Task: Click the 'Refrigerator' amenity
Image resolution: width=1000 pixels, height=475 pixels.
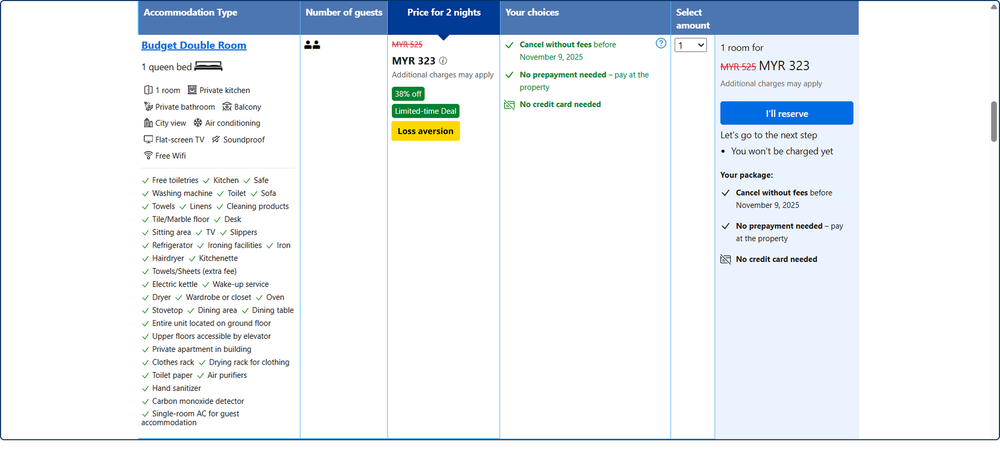Action: (172, 245)
